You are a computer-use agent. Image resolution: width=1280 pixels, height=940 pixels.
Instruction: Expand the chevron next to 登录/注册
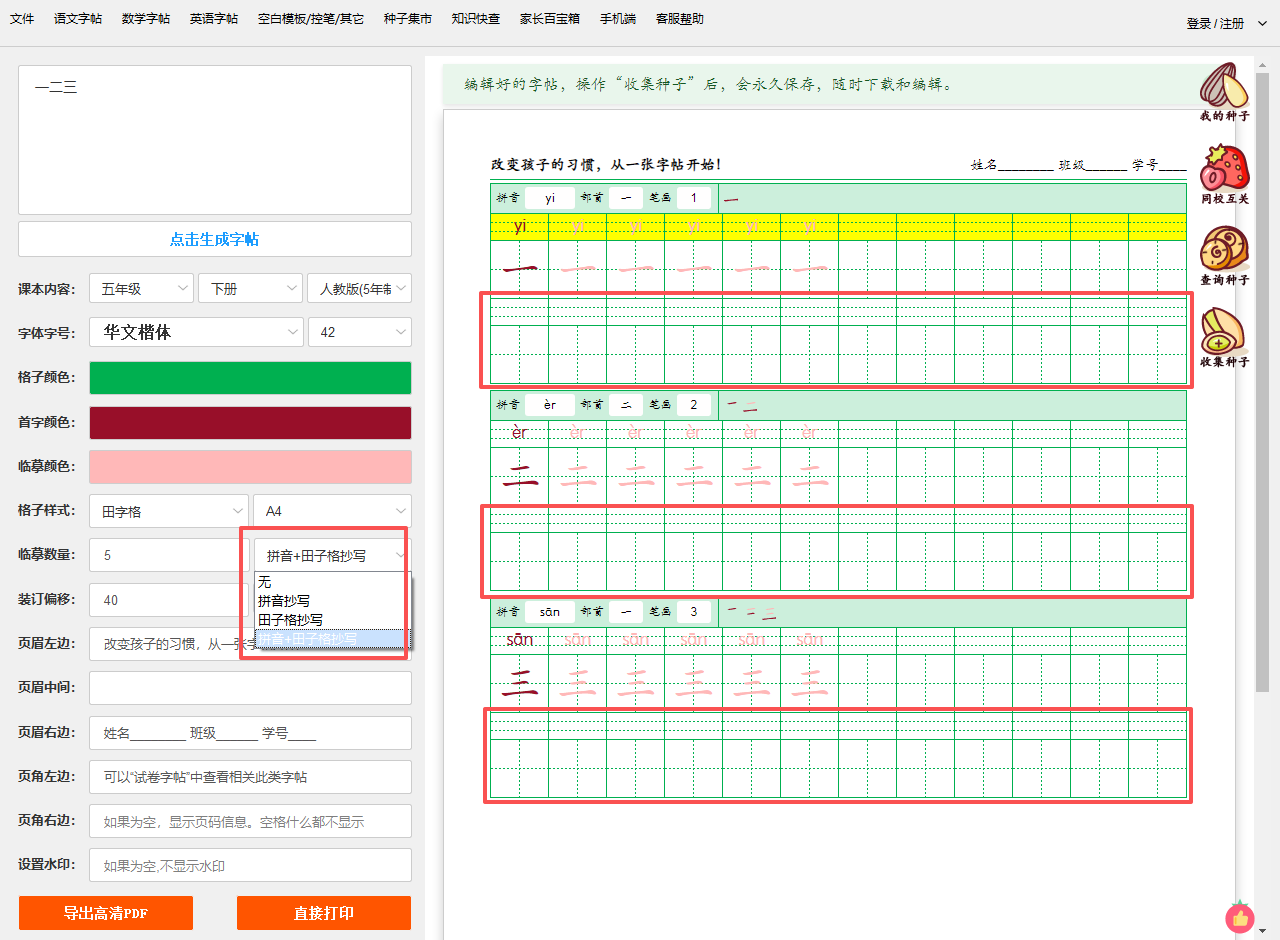click(1261, 23)
